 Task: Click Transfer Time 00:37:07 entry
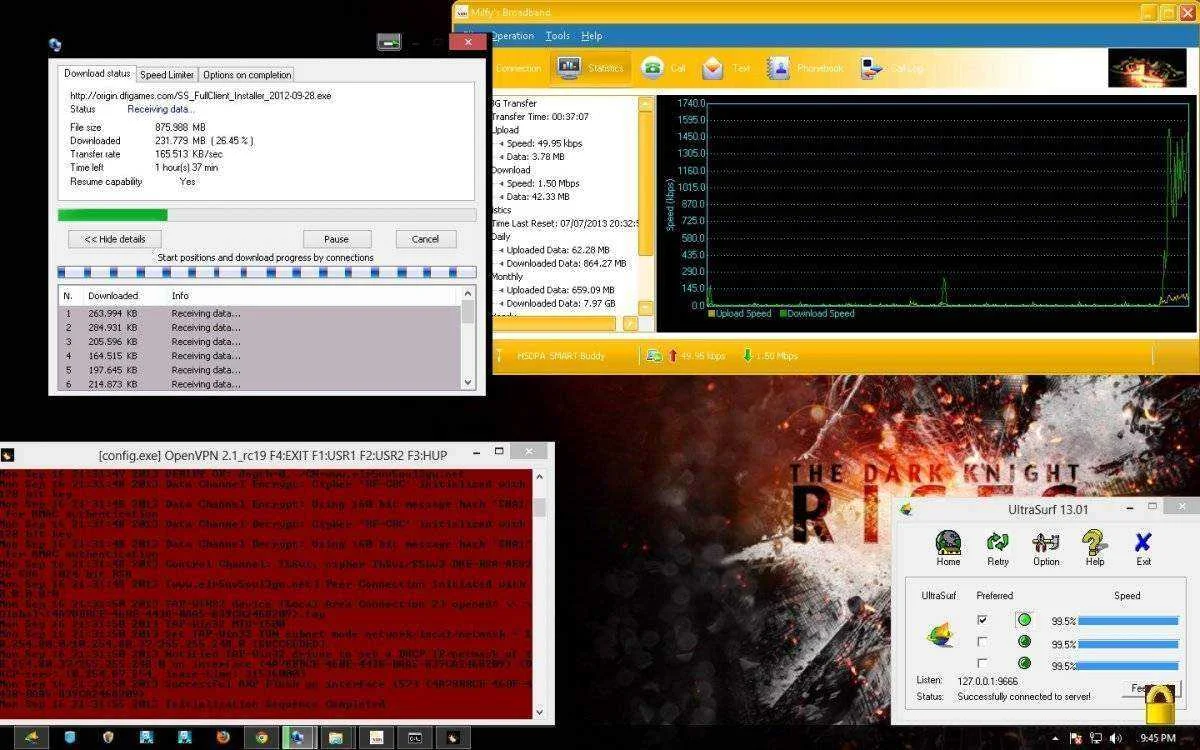coord(539,117)
